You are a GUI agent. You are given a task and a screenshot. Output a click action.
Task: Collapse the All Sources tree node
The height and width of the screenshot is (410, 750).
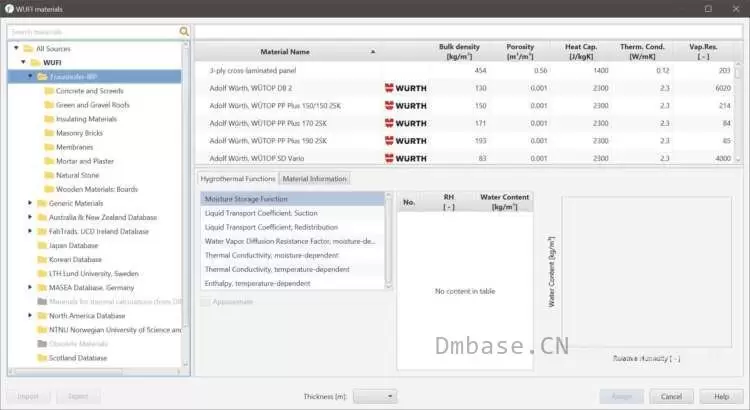click(x=16, y=48)
